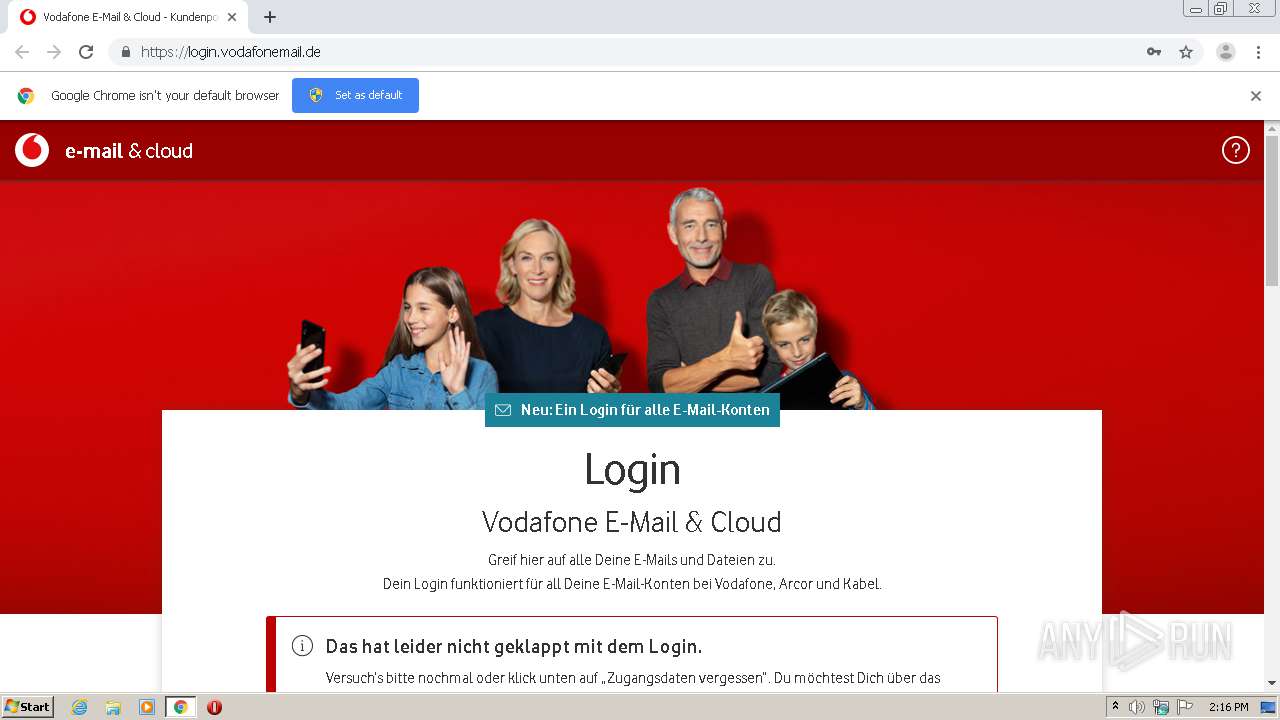This screenshot has width=1280, height=720.
Task: Click the browser back arrow
Action: [22, 52]
